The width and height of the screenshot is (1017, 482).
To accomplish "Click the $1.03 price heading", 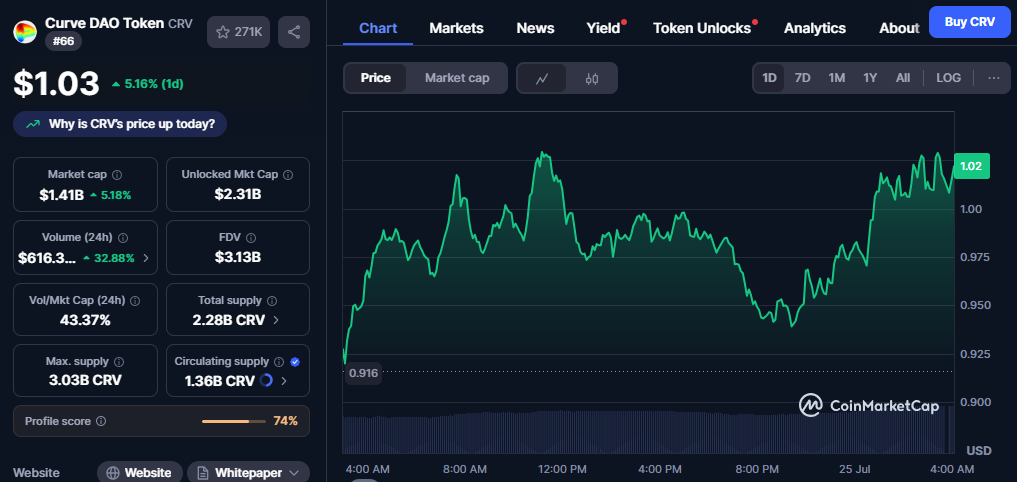I will [57, 84].
